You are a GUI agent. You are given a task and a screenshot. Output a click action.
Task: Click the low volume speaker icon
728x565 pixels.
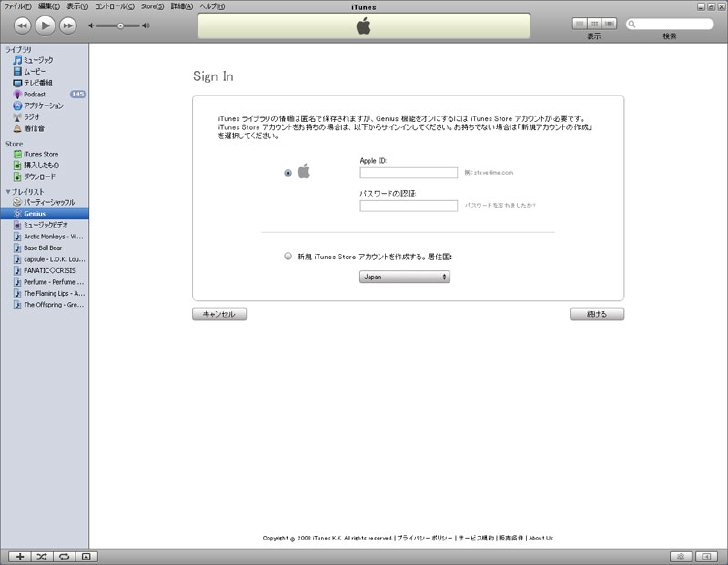click(x=91, y=26)
